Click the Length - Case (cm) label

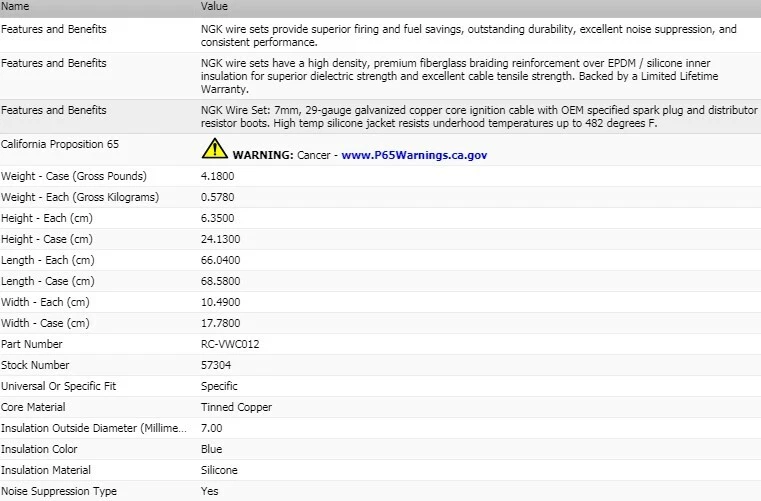pos(48,281)
